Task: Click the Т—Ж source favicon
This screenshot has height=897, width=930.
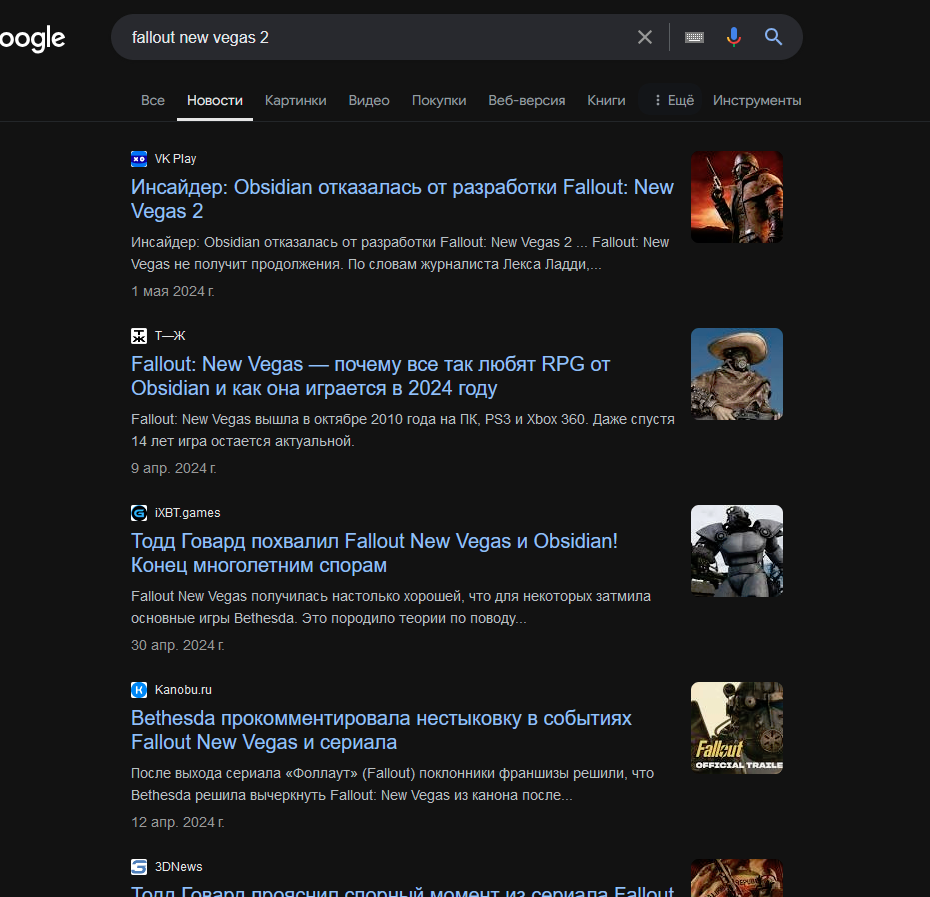Action: (x=139, y=336)
